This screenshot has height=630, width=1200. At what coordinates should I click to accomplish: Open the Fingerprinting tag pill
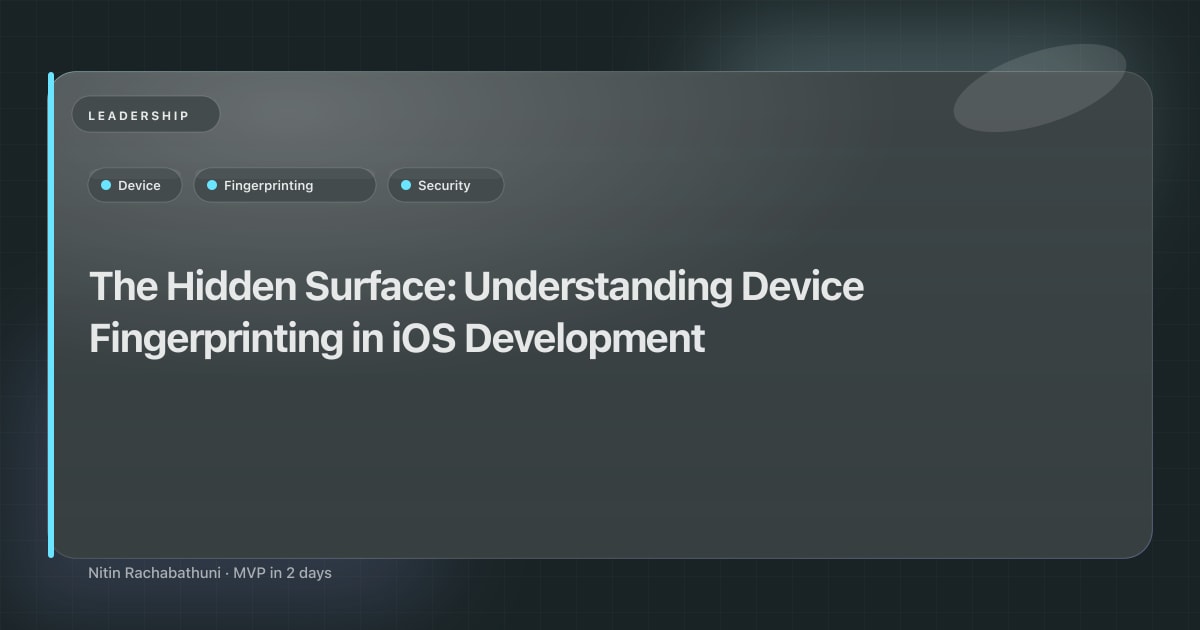(284, 185)
